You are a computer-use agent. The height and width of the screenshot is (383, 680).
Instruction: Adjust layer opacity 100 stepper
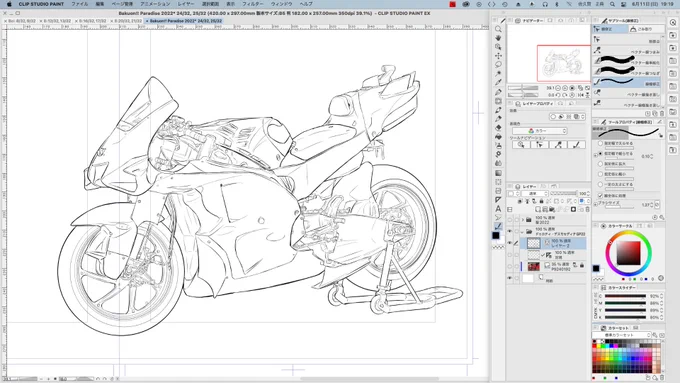click(x=588, y=193)
